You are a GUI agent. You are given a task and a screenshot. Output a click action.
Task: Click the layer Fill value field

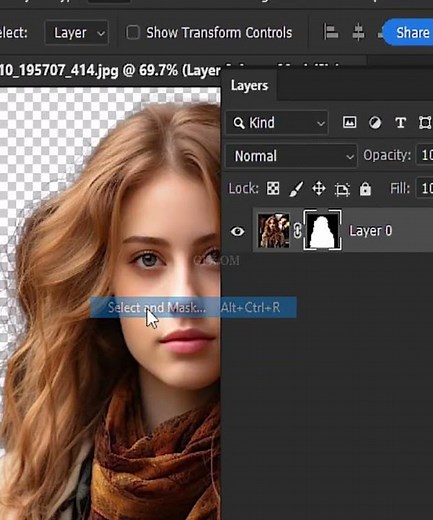point(425,189)
